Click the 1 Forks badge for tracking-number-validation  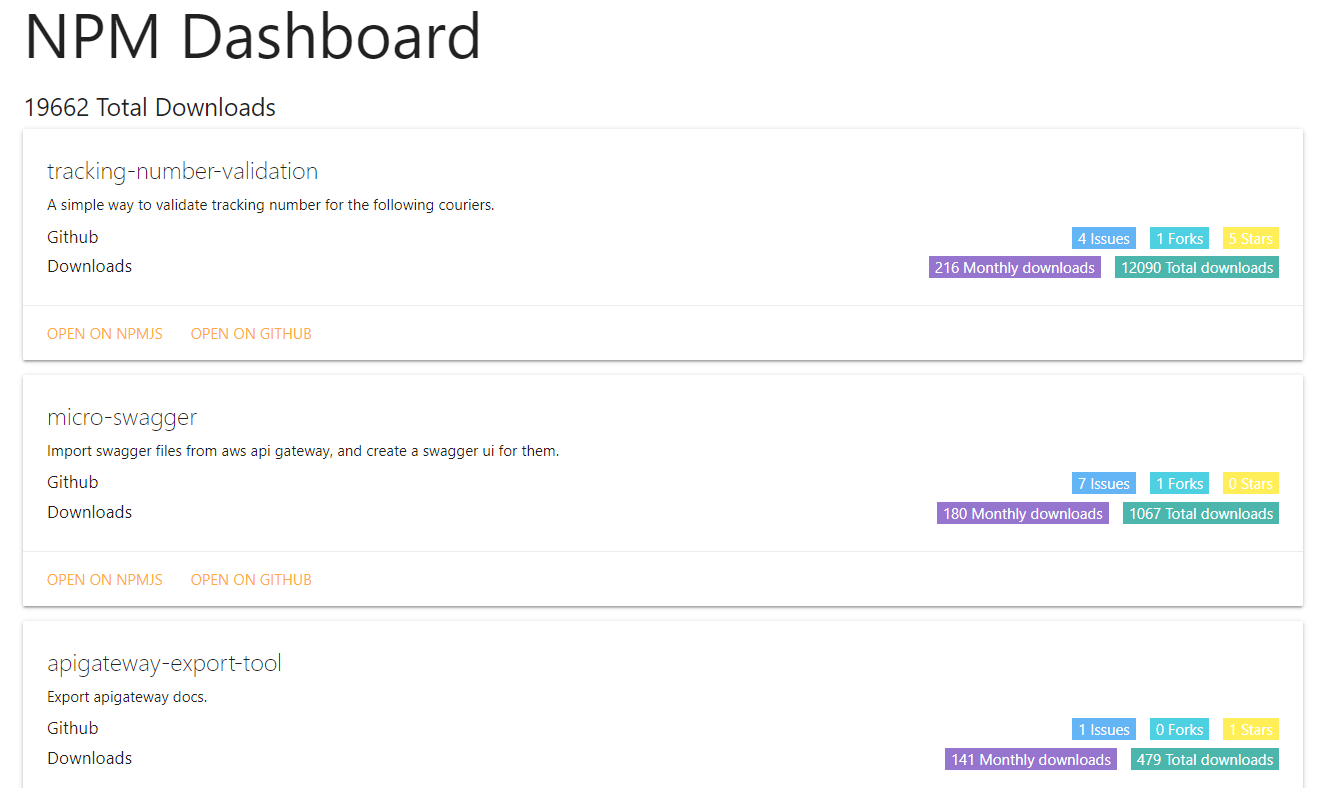pos(1179,238)
